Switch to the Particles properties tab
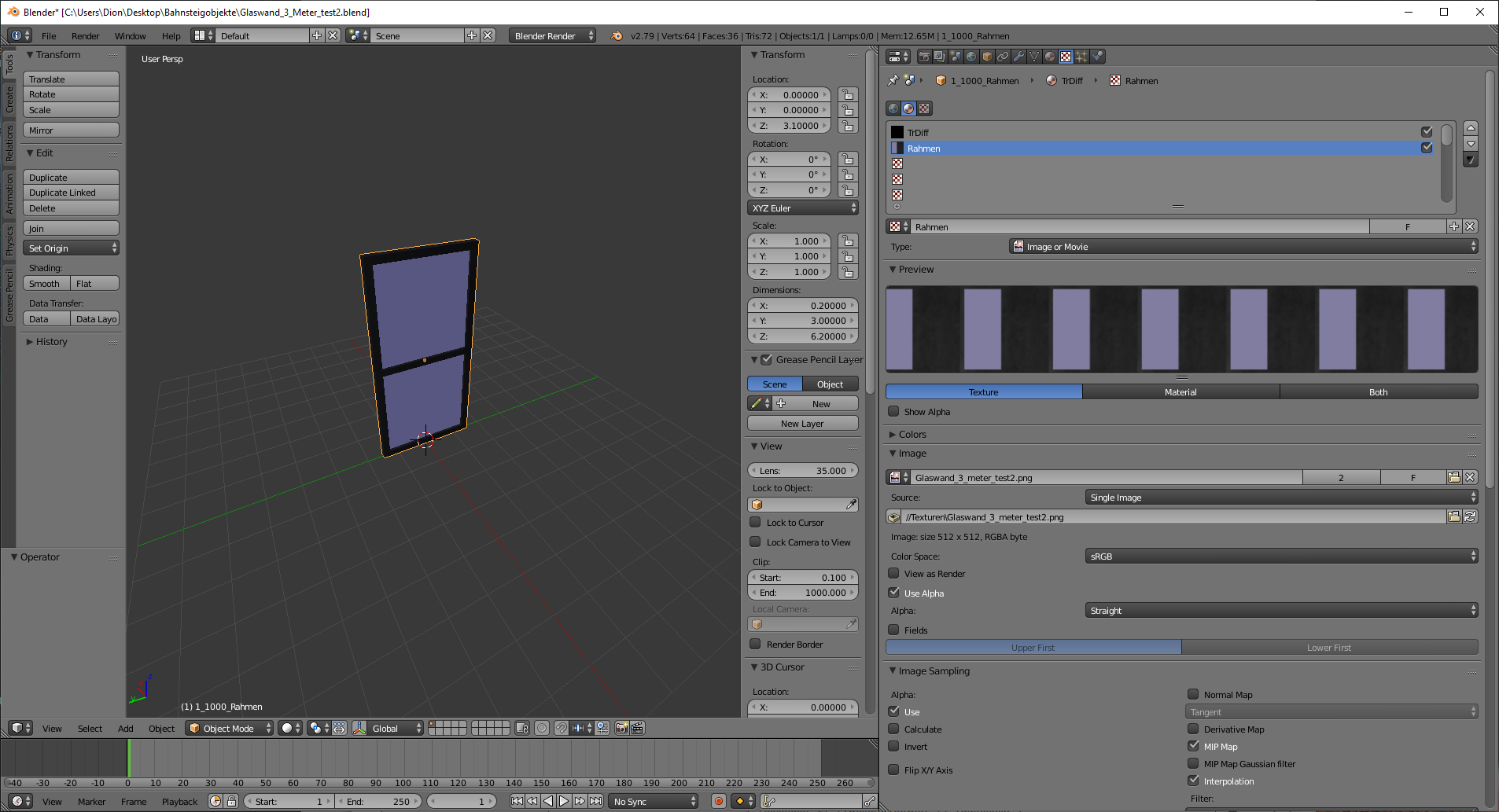 click(x=1081, y=57)
